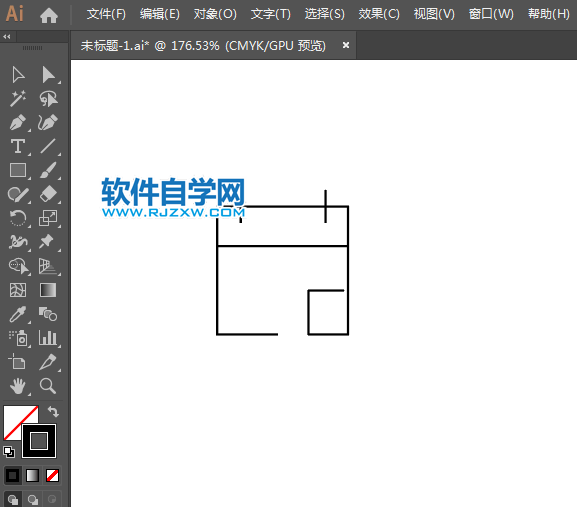Click the Home button

coord(49,15)
